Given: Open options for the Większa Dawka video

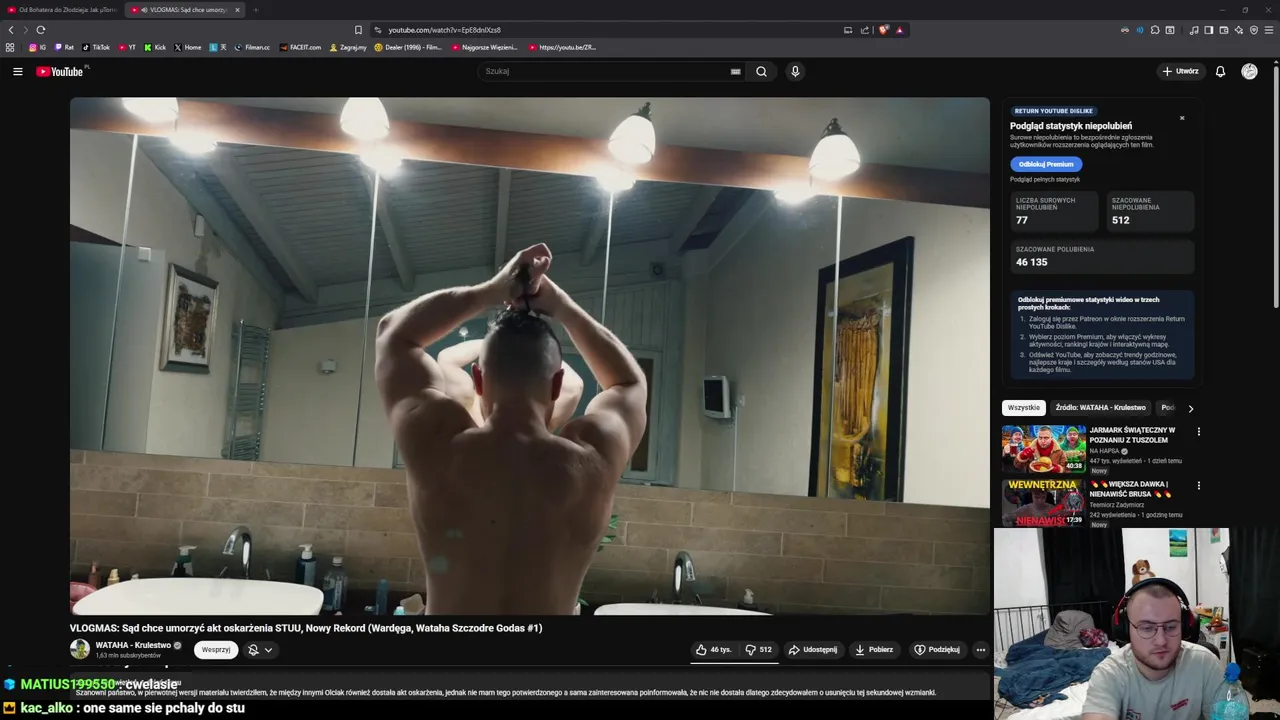Looking at the screenshot, I should point(1198,486).
